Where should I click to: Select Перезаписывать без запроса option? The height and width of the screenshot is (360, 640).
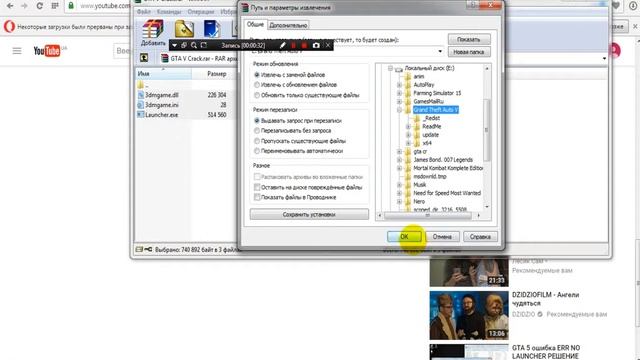pos(257,131)
